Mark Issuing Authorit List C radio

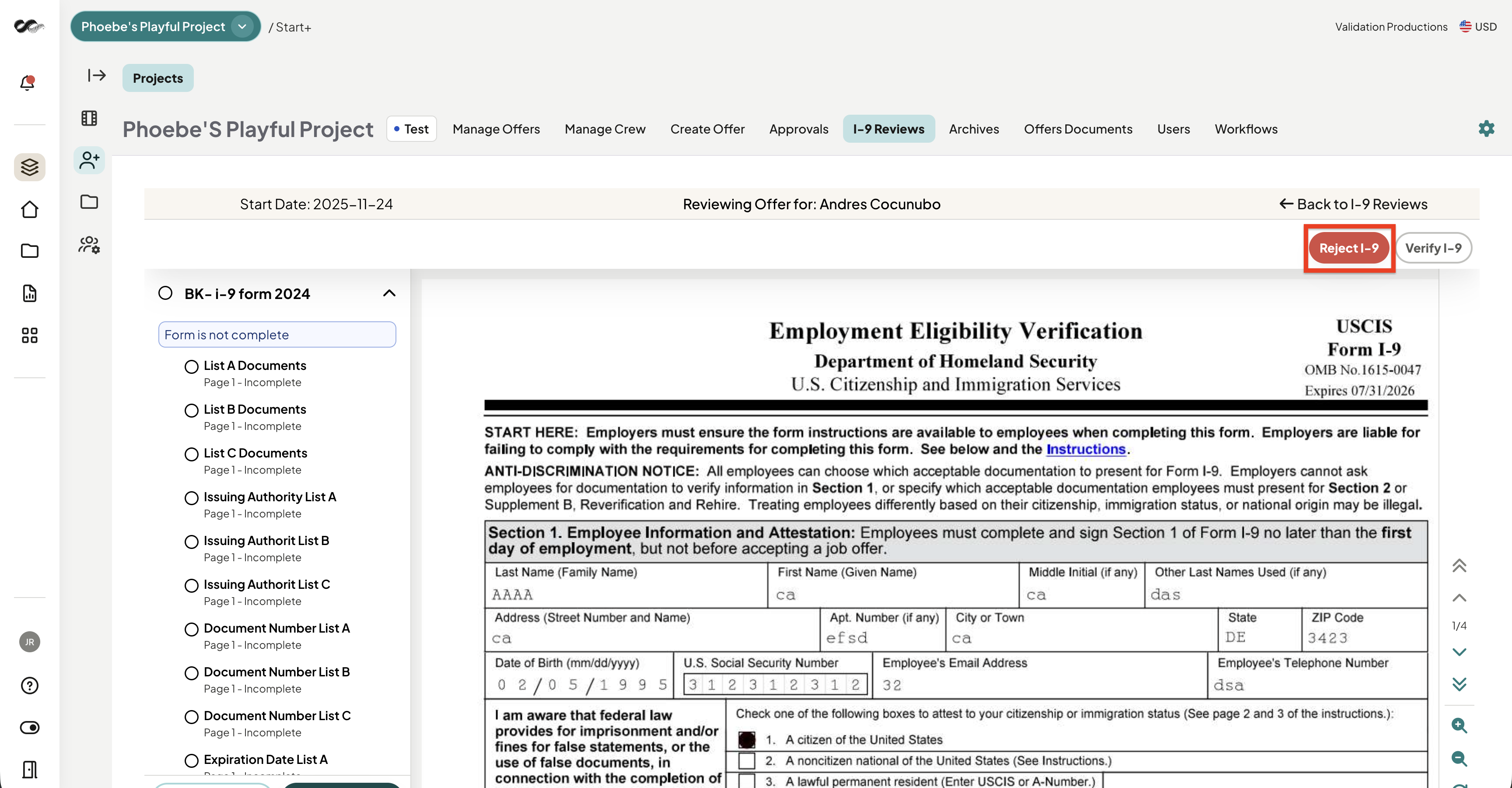click(x=191, y=585)
